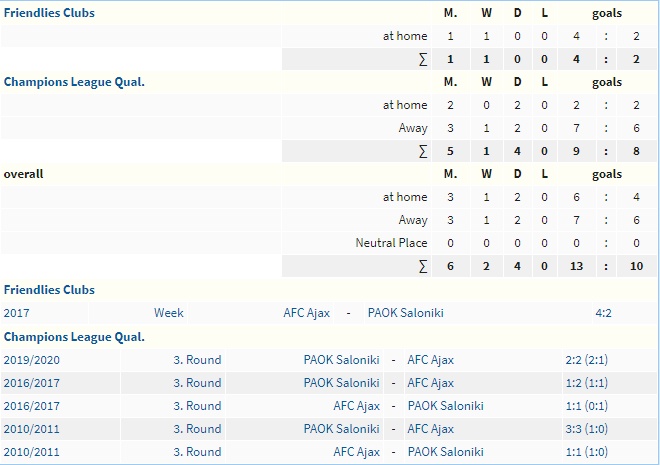Open the 3:3 (1:0) match result
Viewport: 660px width, 465px height.
tap(587, 429)
